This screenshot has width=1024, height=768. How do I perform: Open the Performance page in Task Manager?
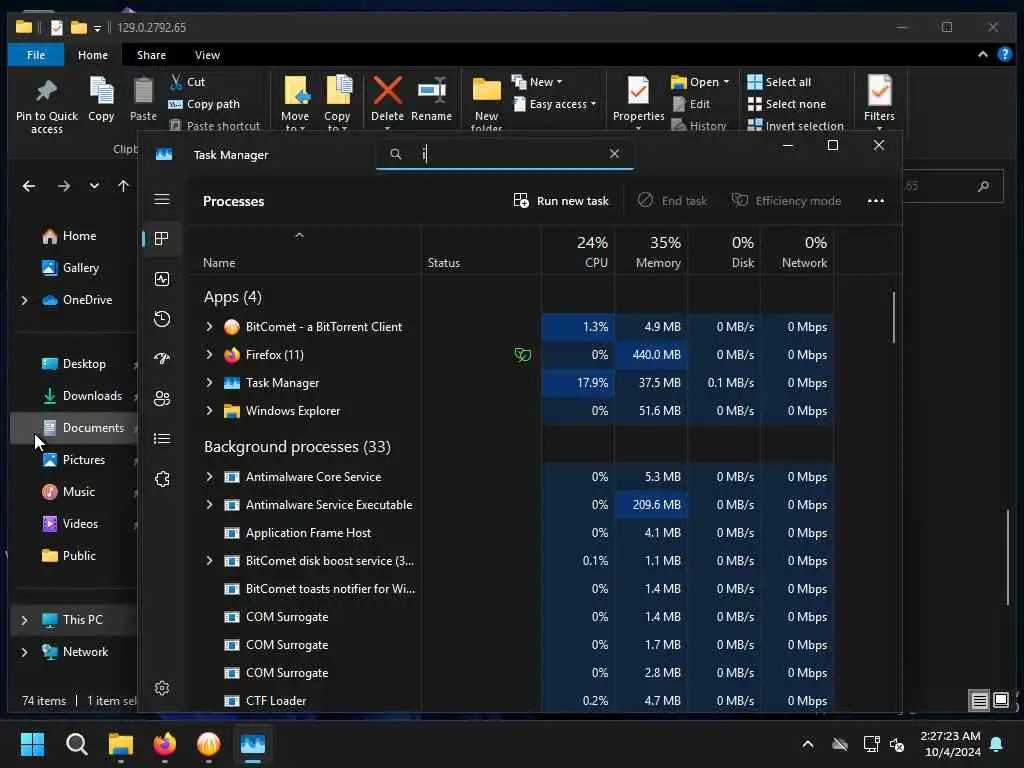click(x=162, y=279)
